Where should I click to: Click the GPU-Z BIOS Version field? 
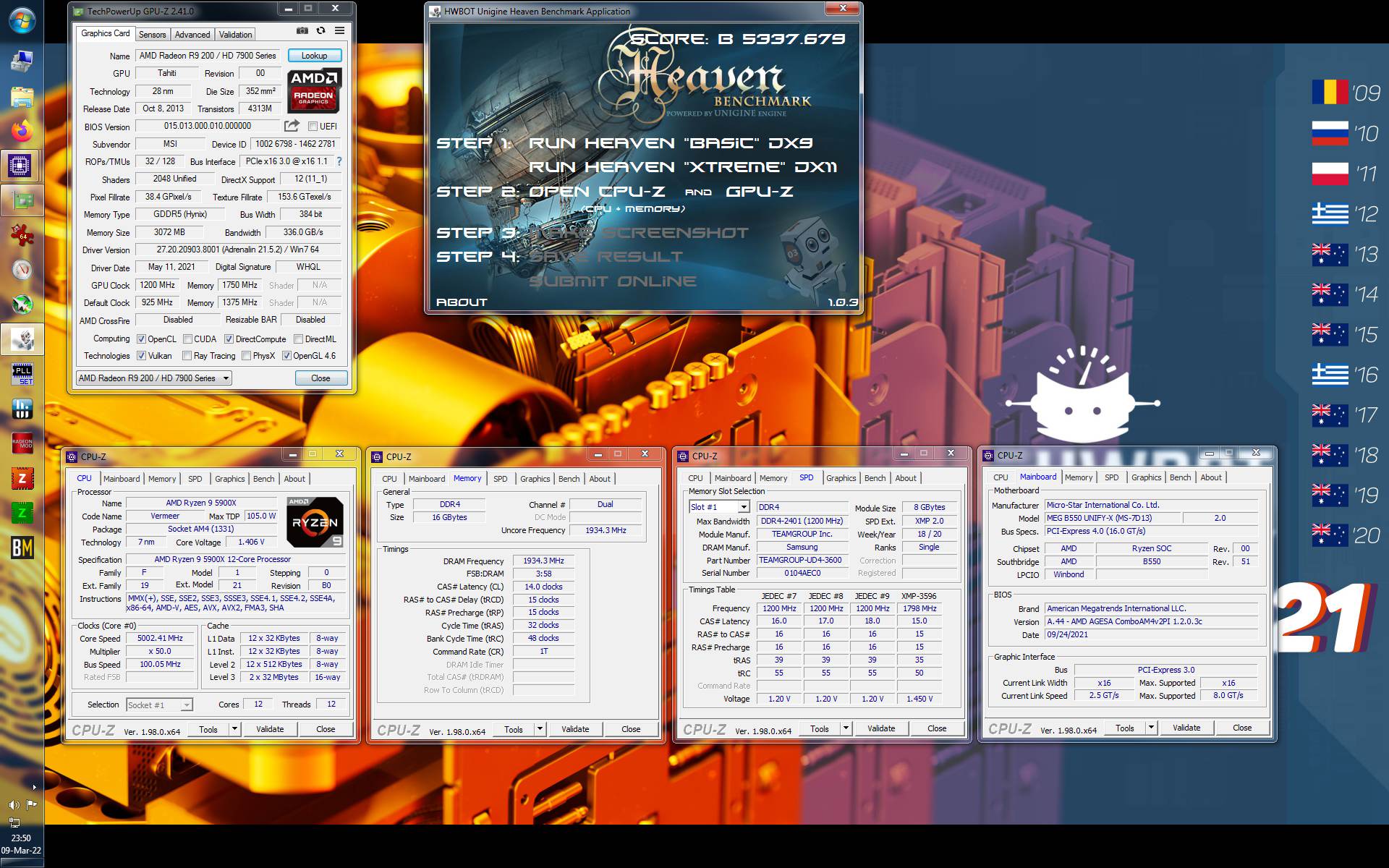coord(208,126)
